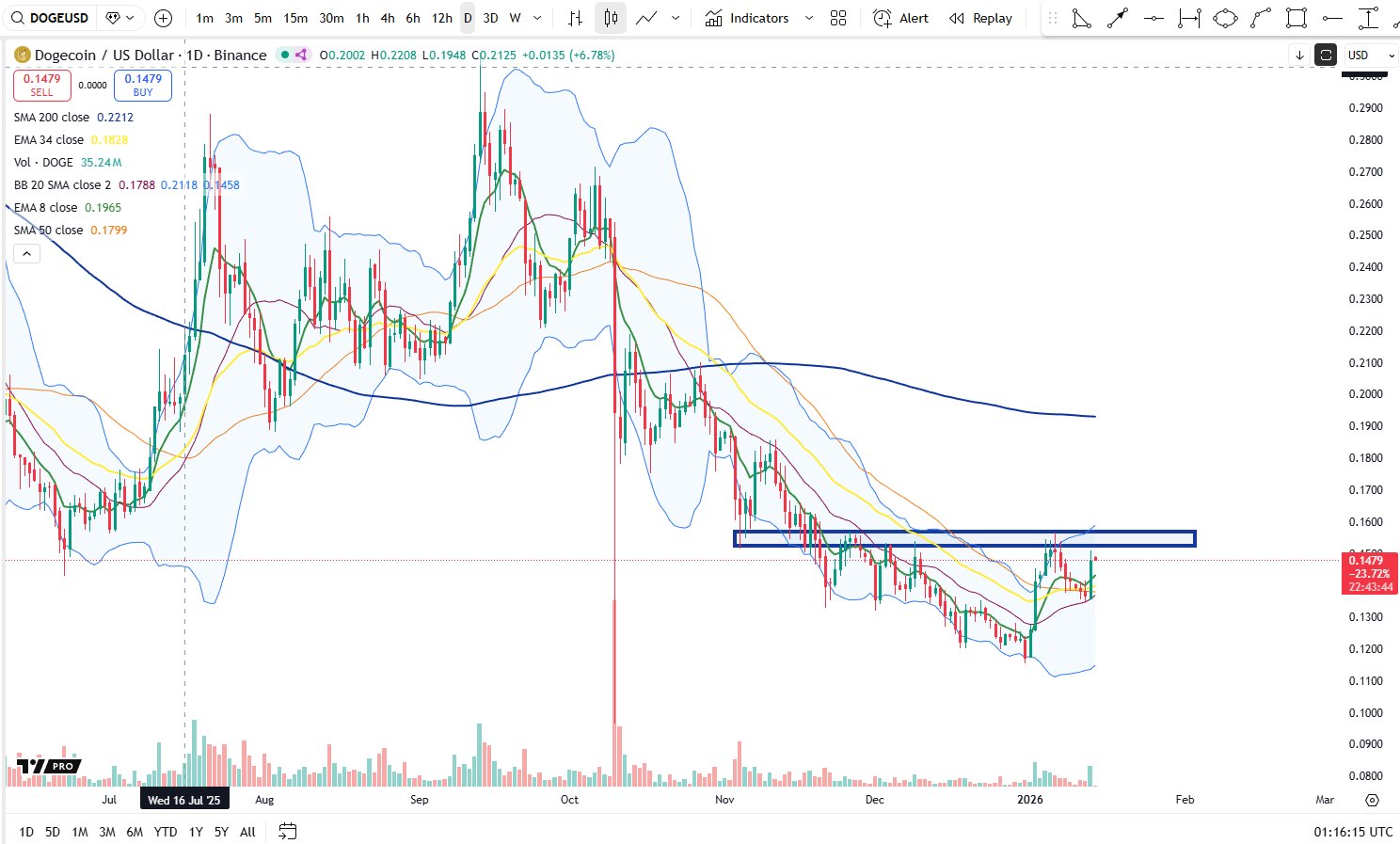Viewport: 1400px width, 844px height.
Task: Click the red 0.1479 current price label
Action: (x=1370, y=574)
